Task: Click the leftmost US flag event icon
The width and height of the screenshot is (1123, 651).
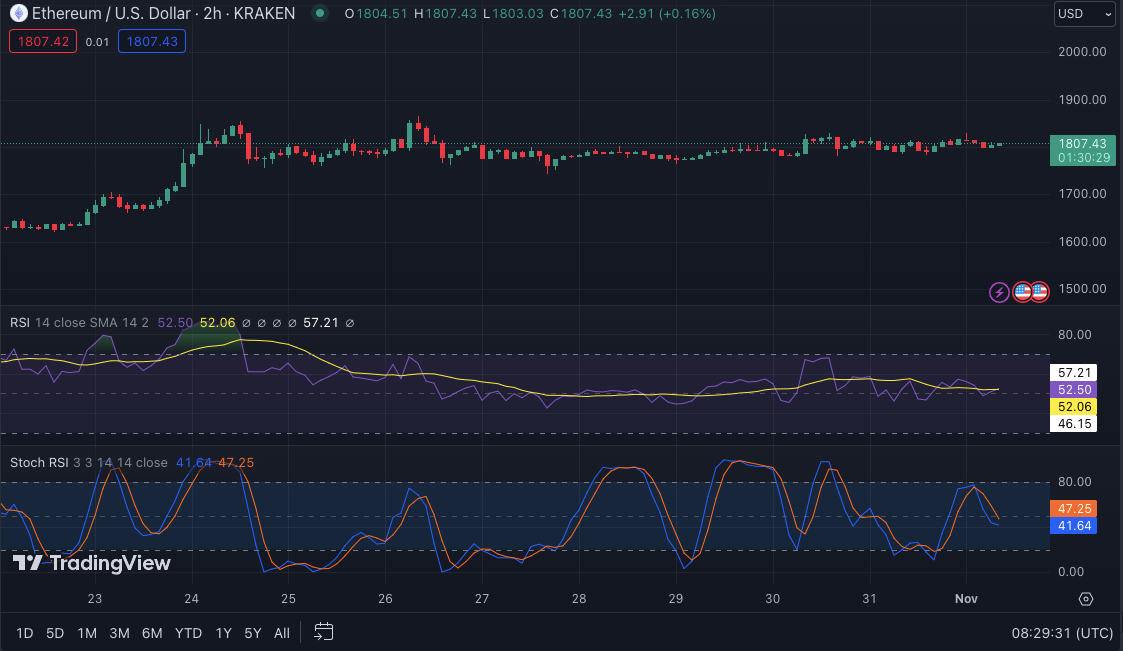Action: [x=1022, y=292]
